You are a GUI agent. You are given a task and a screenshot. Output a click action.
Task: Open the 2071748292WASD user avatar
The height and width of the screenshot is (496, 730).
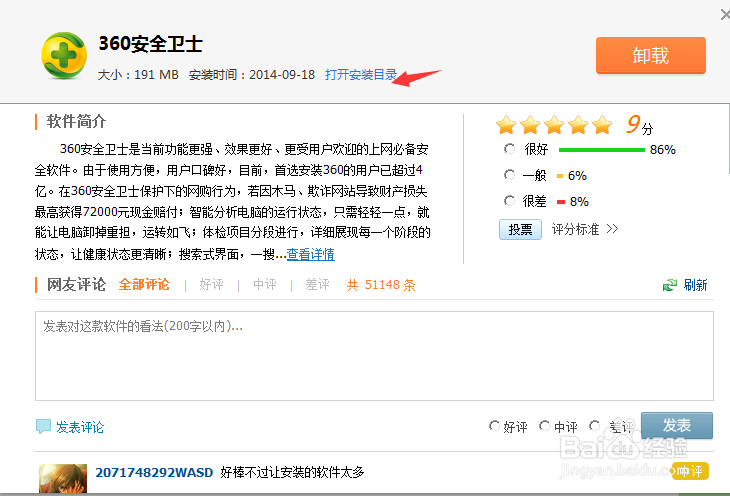pyautogui.click(x=63, y=478)
